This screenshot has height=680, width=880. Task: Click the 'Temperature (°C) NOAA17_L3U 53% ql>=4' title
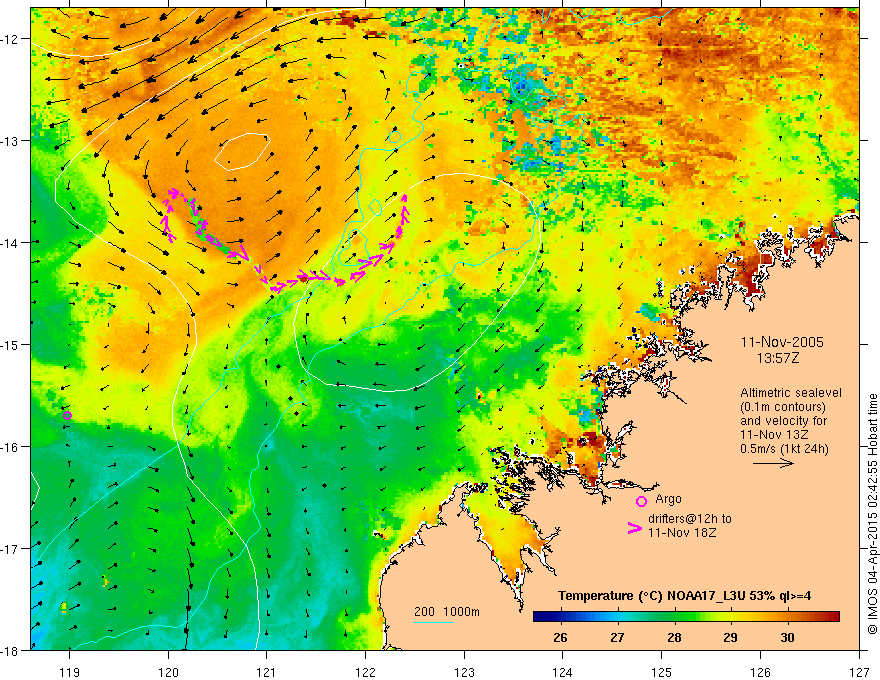pyautogui.click(x=684, y=596)
